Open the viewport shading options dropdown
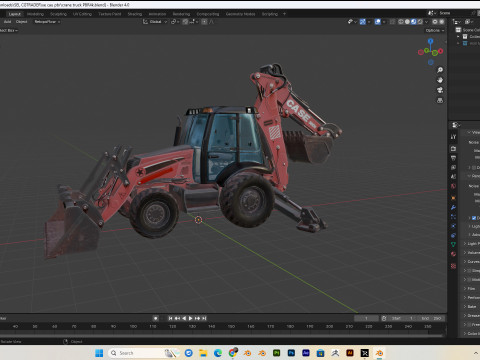This screenshot has width=480, height=360. [x=426, y=22]
